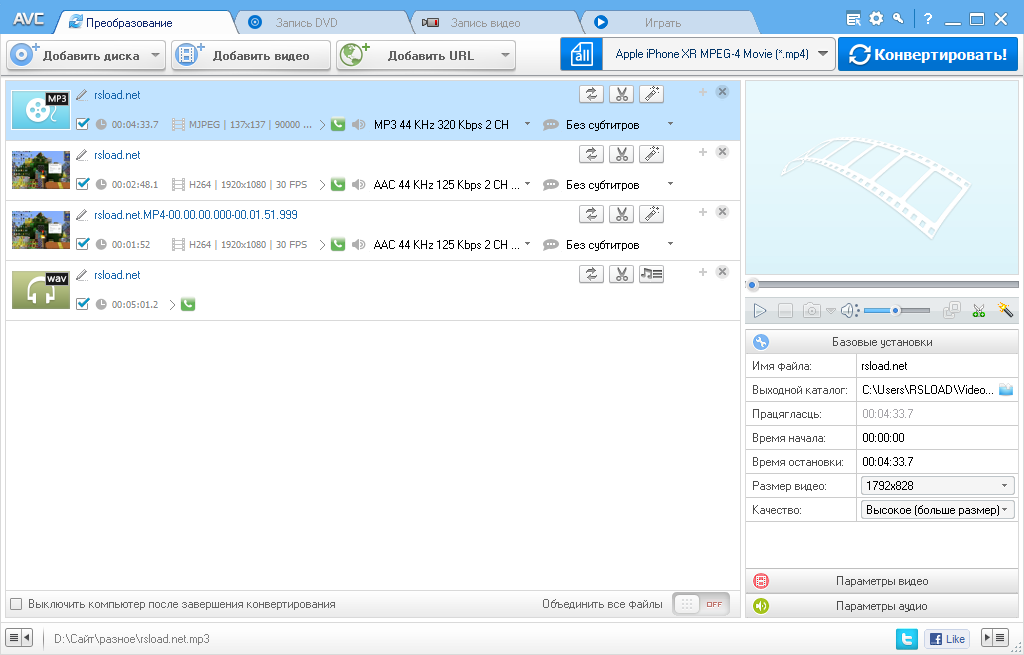The image size is (1024, 655).
Task: Open the output folder browse icon
Action: tap(1006, 390)
